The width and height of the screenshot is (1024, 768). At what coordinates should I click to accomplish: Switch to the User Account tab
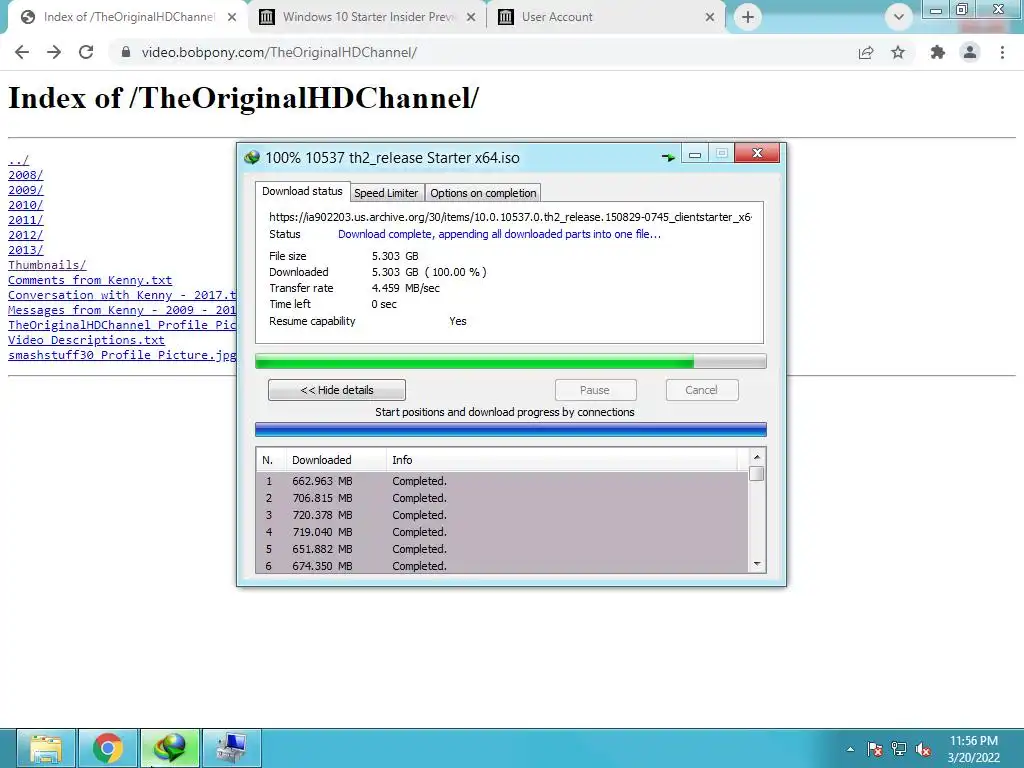click(x=606, y=17)
